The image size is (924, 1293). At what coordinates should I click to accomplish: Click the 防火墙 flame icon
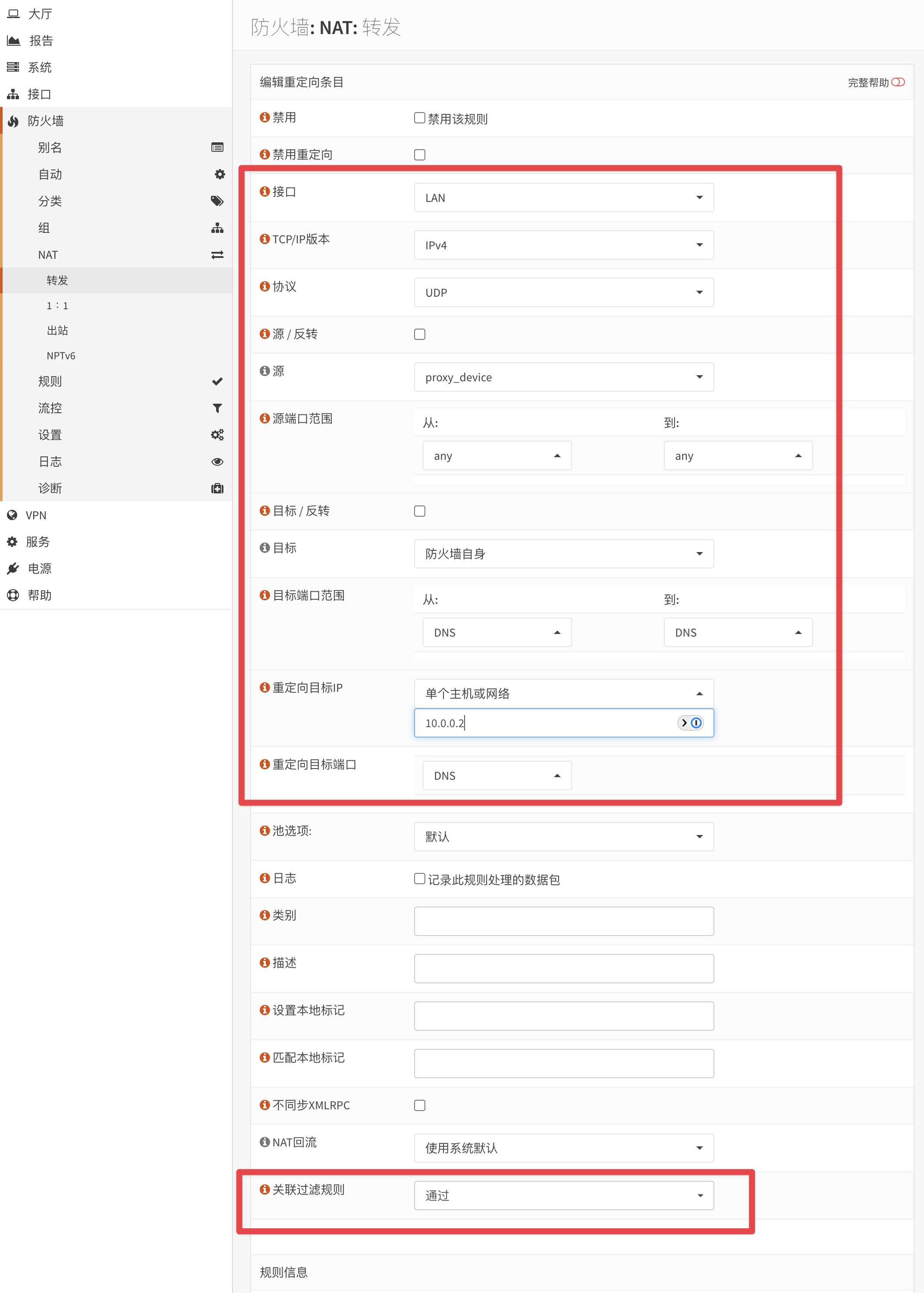point(13,121)
